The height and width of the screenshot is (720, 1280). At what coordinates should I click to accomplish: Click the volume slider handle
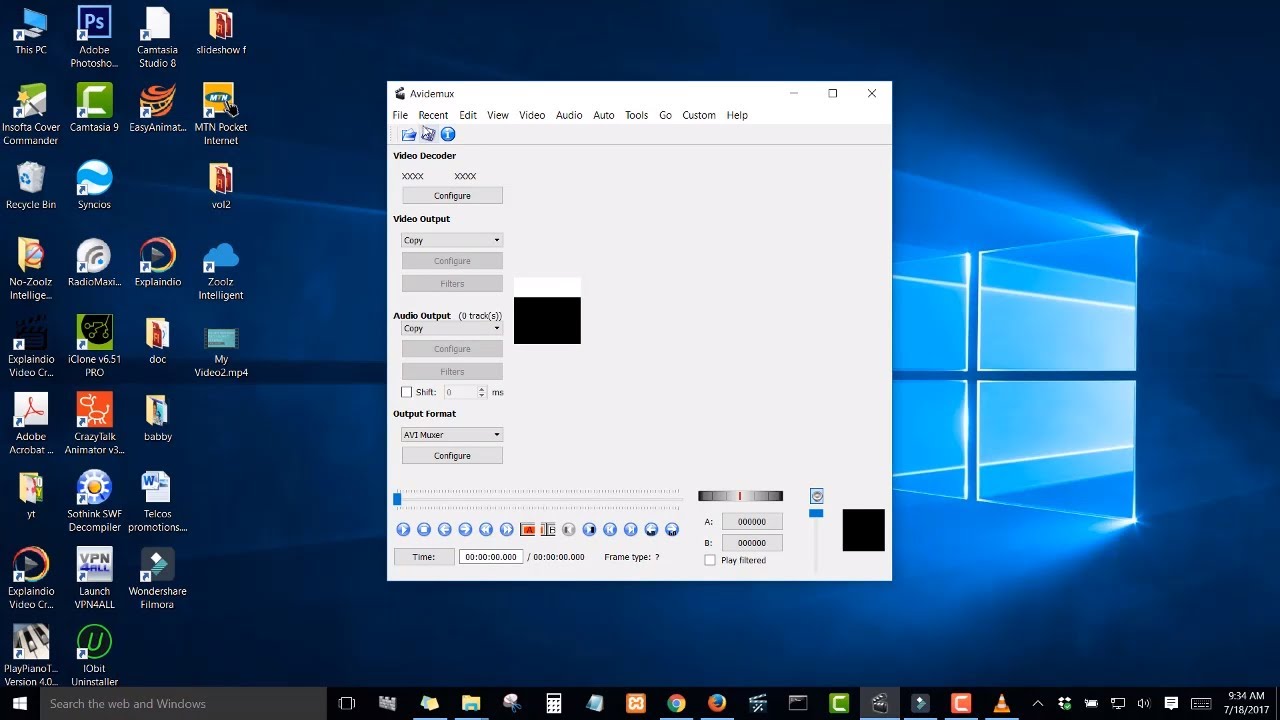tap(816, 513)
